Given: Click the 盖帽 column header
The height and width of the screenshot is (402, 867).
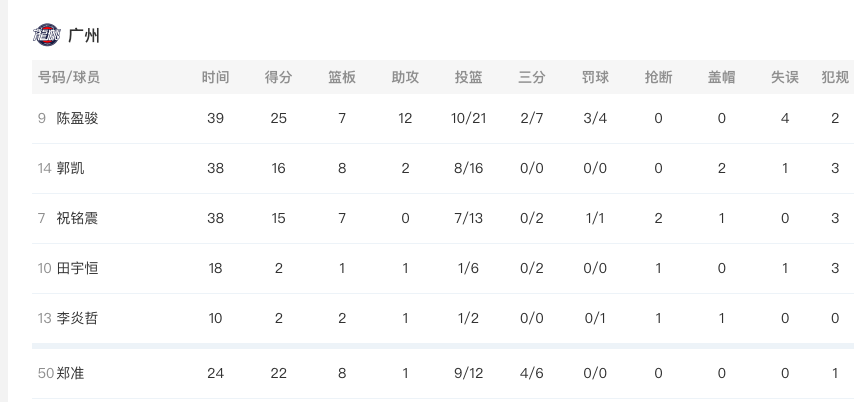Looking at the screenshot, I should click(722, 77).
